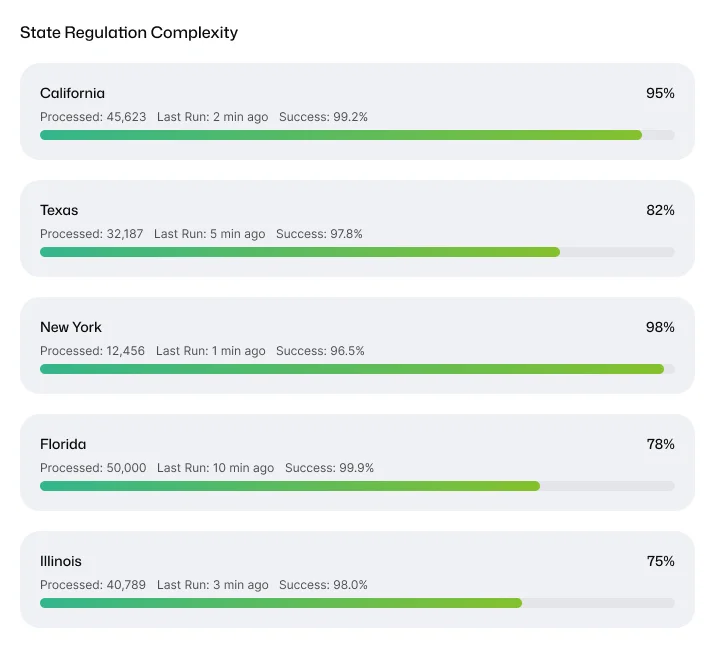Click Florida's Processed: 50,000 text
Image resolution: width=715 pixels, height=648 pixels.
[93, 468]
